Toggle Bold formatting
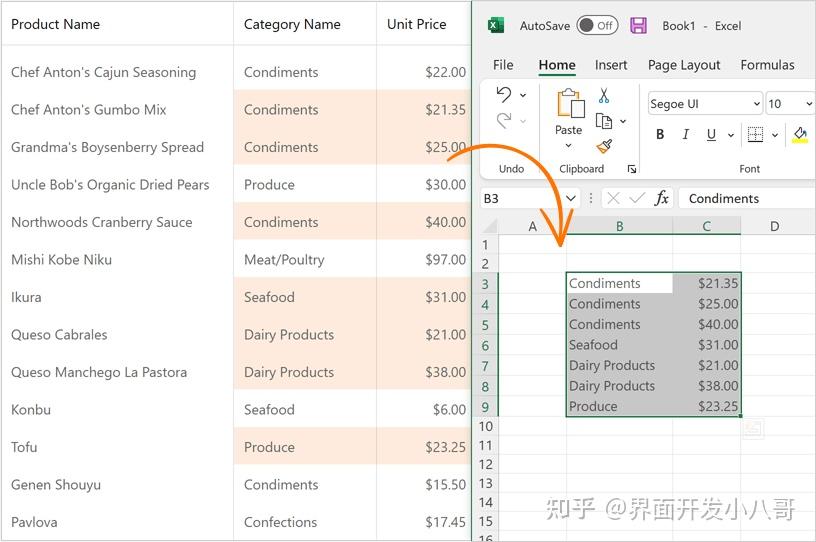This screenshot has height=542, width=816. 660,134
